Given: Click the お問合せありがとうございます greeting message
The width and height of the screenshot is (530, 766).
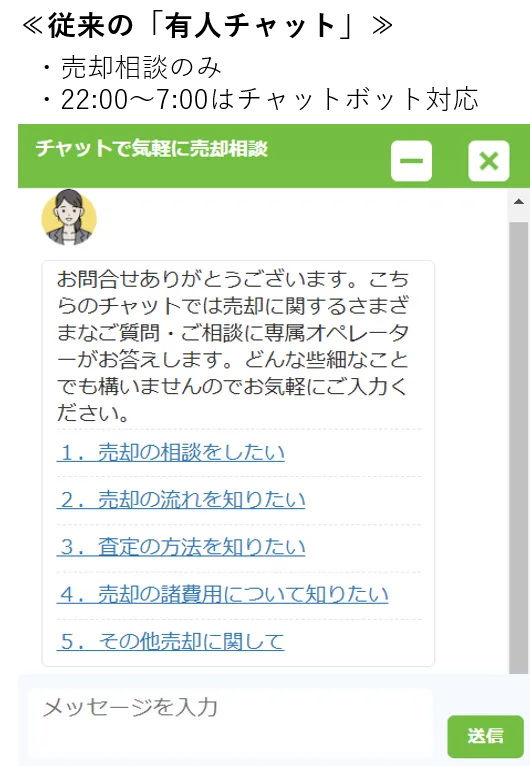Looking at the screenshot, I should coord(233,346).
